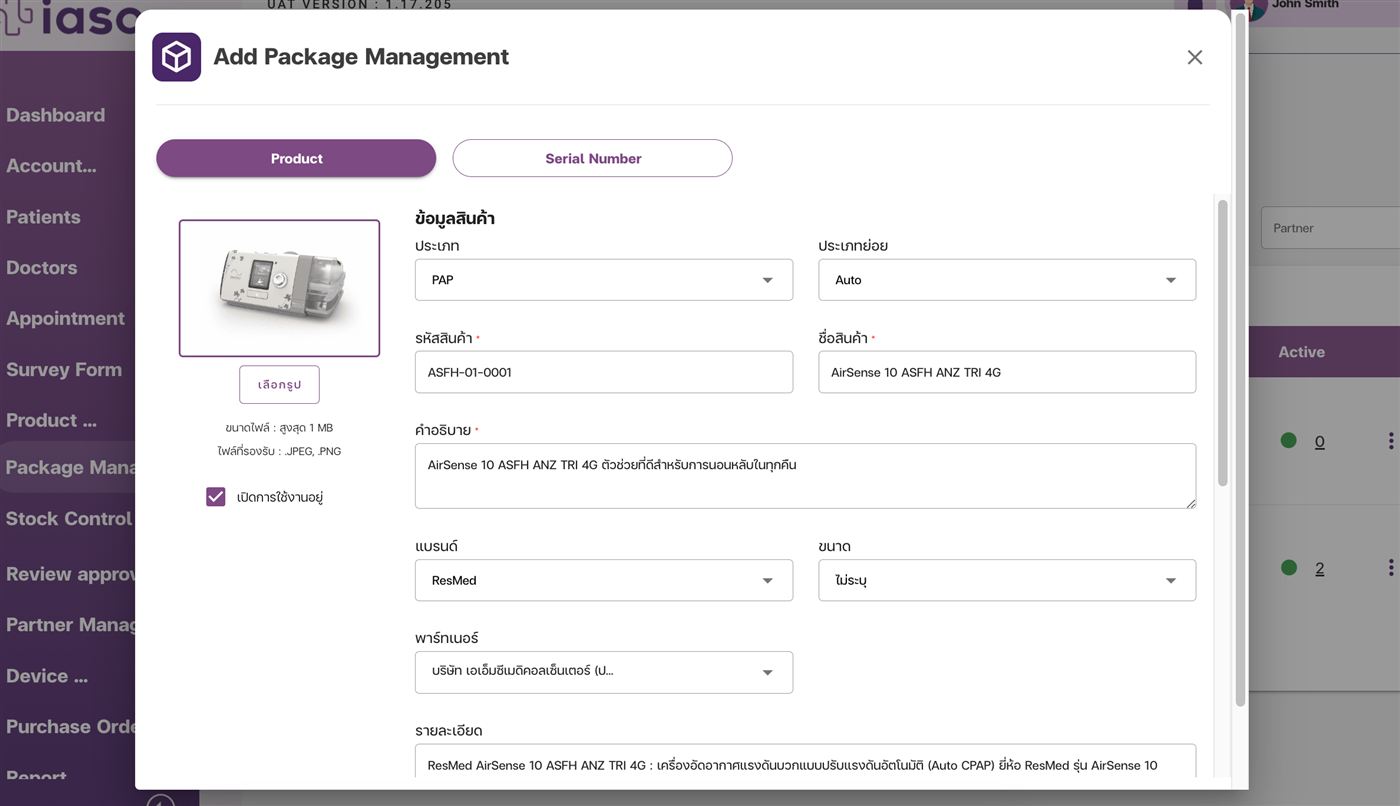Click the เลือกรูป choose image button
The image size is (1400, 806).
tap(279, 385)
